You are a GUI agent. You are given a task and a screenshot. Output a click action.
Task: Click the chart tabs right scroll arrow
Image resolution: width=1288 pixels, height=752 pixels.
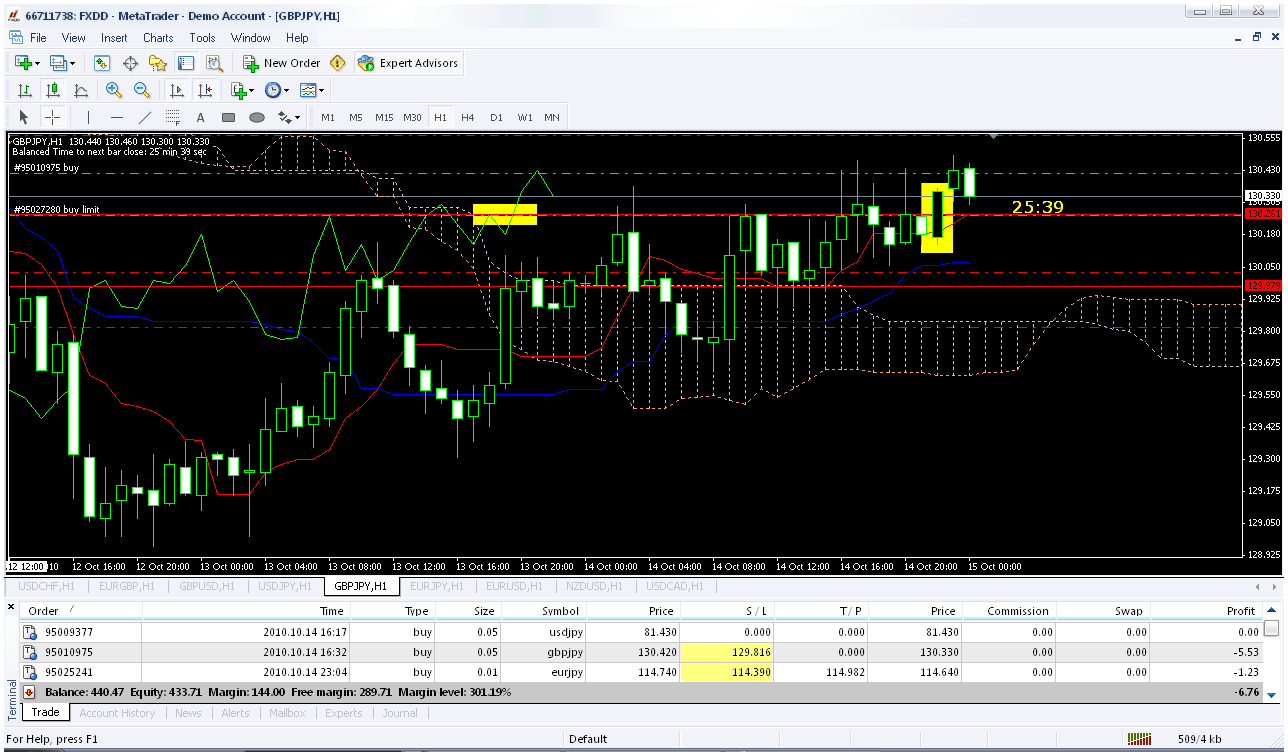pyautogui.click(x=1272, y=586)
